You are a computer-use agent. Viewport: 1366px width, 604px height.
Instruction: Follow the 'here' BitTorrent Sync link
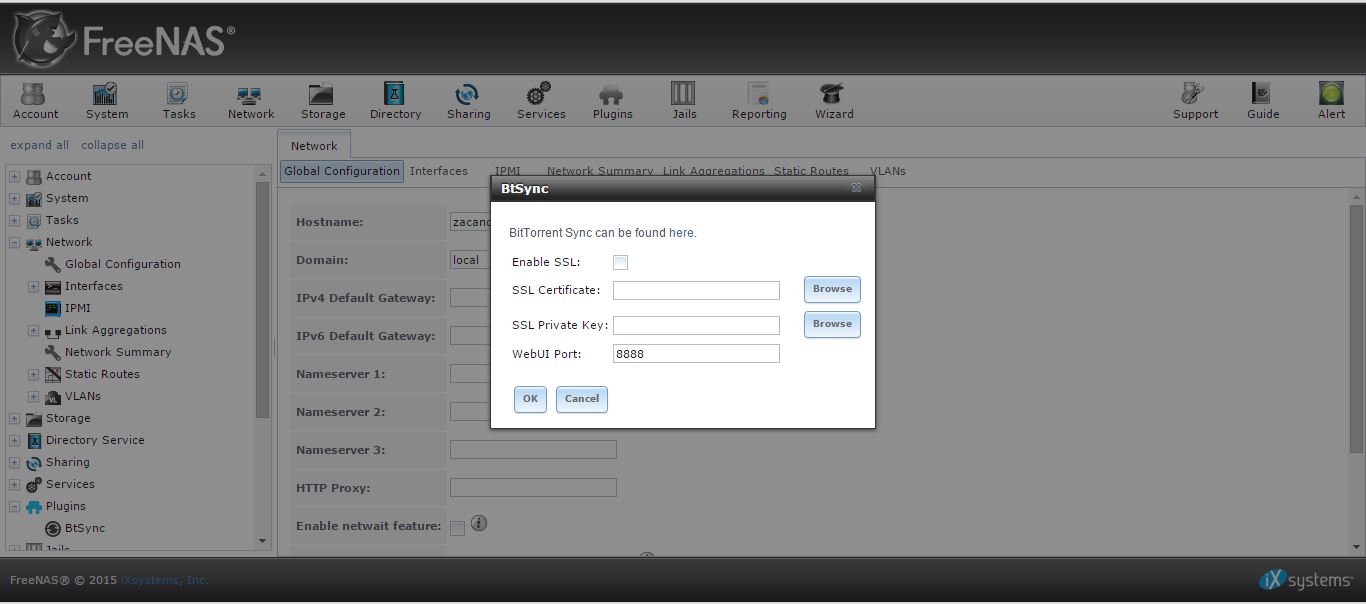point(681,233)
